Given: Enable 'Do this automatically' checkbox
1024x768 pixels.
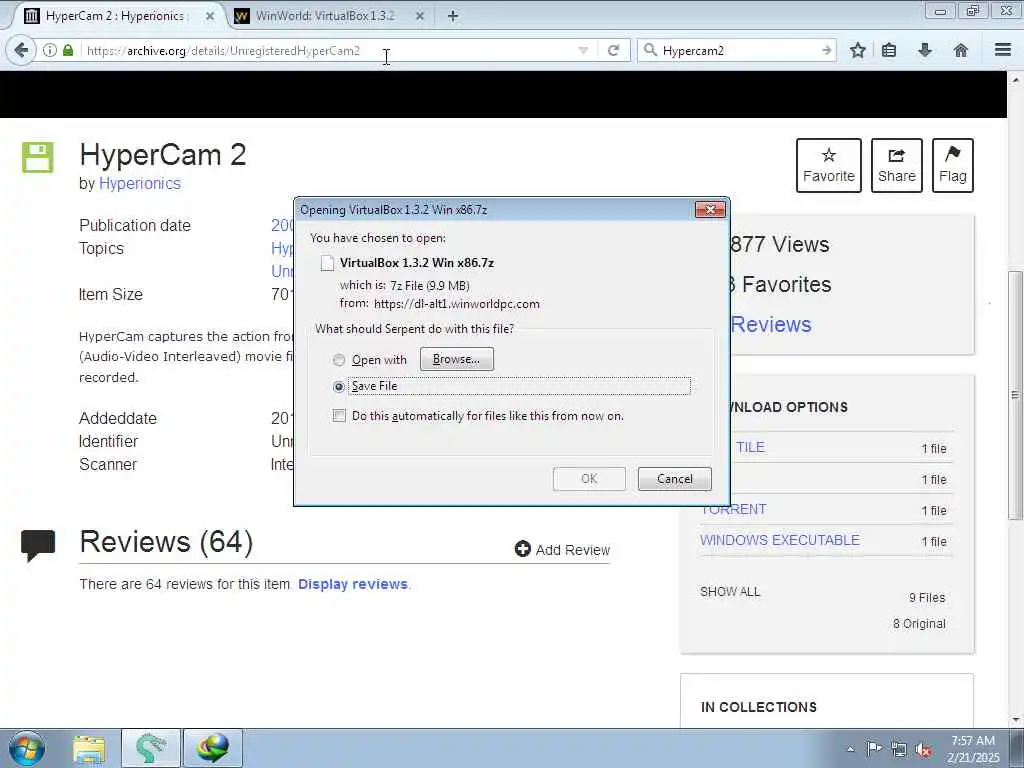Looking at the screenshot, I should tap(339, 415).
